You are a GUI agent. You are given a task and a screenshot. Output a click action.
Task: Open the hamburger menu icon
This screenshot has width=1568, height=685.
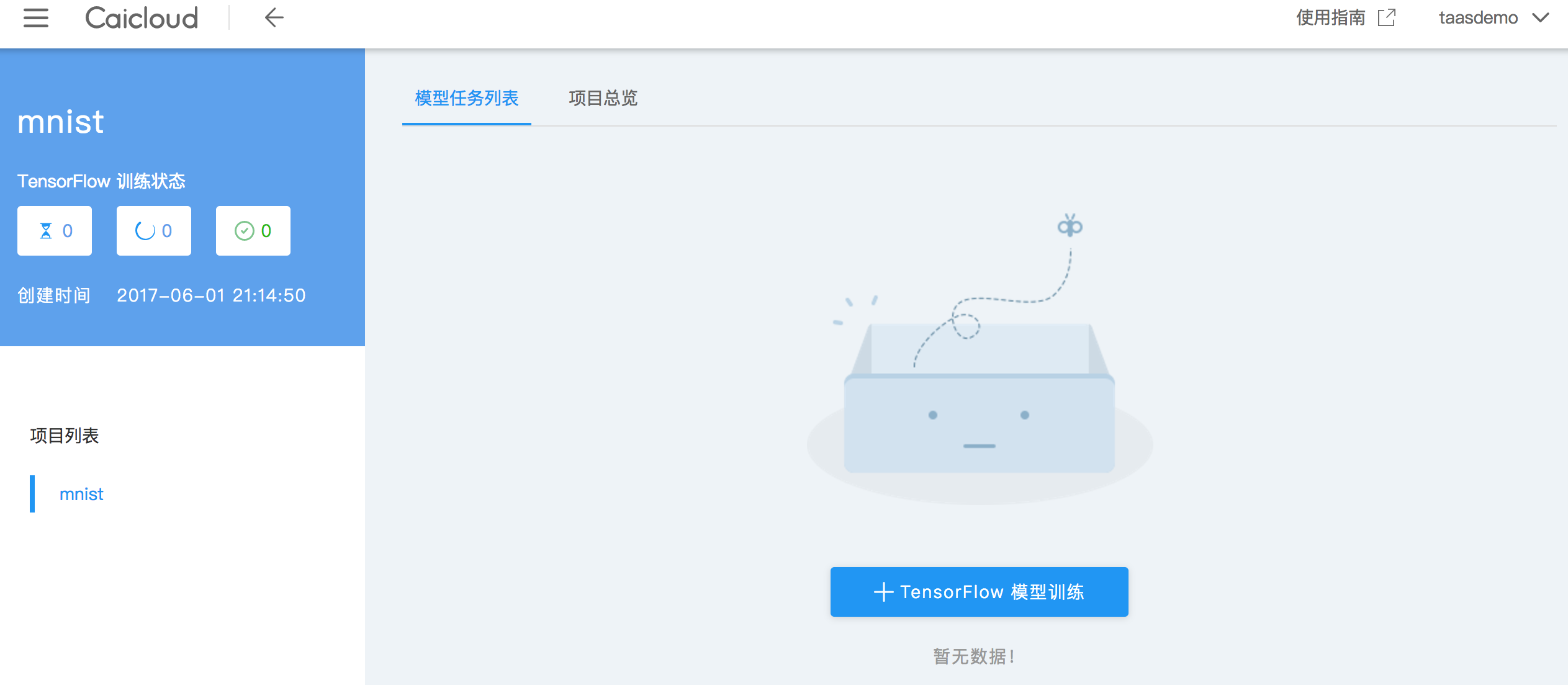35,18
